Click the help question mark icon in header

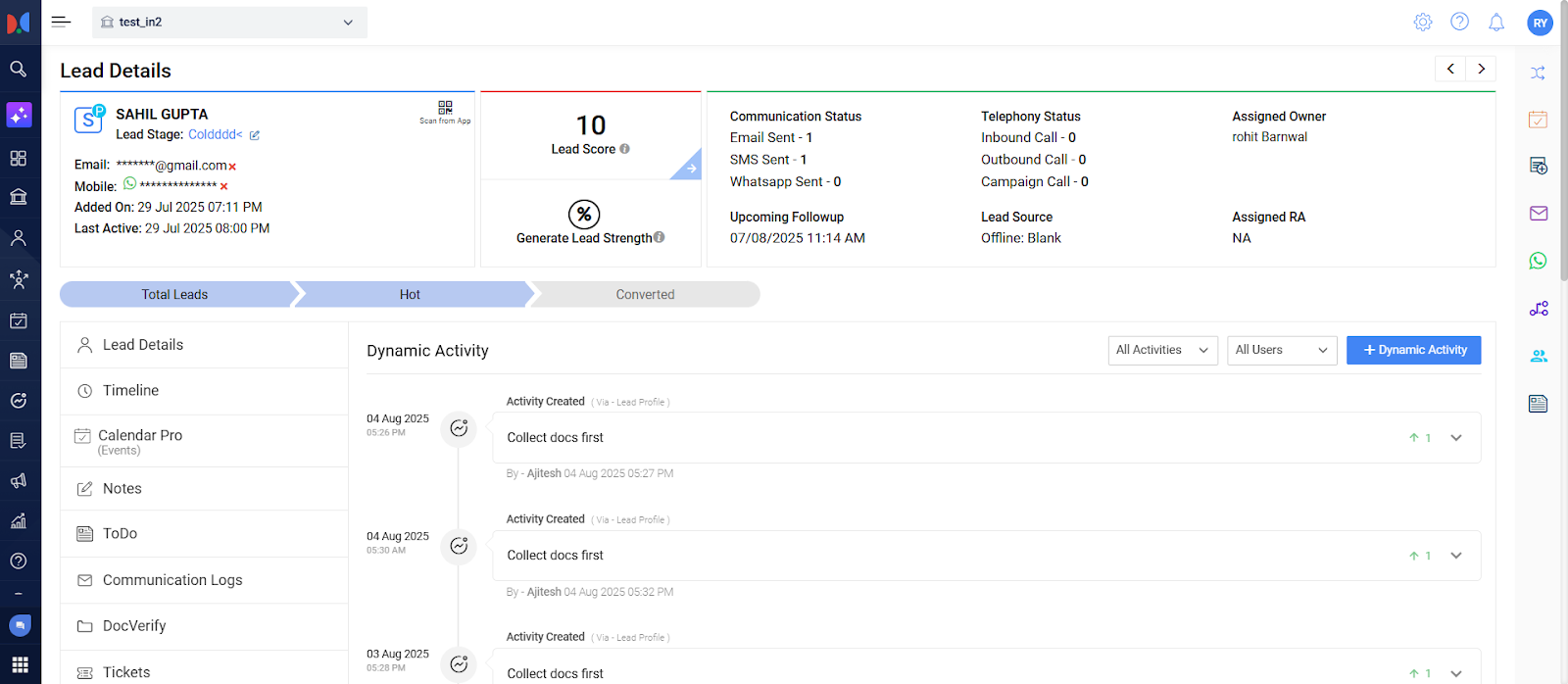[x=1459, y=23]
